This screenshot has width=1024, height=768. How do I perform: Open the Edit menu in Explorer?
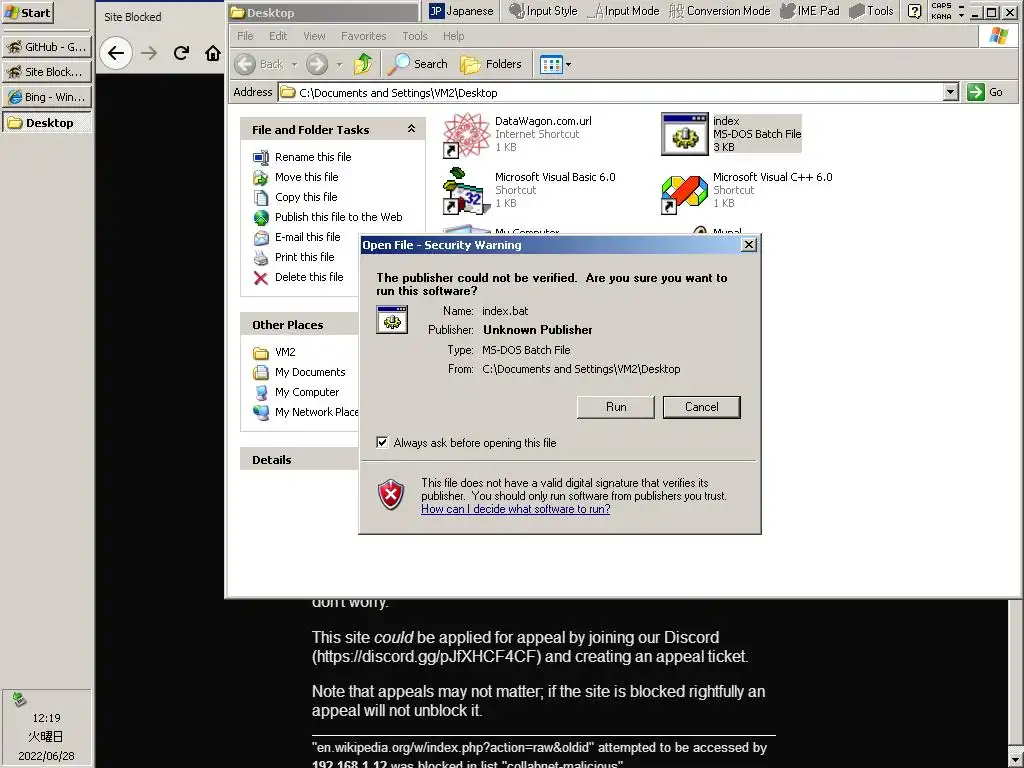278,36
